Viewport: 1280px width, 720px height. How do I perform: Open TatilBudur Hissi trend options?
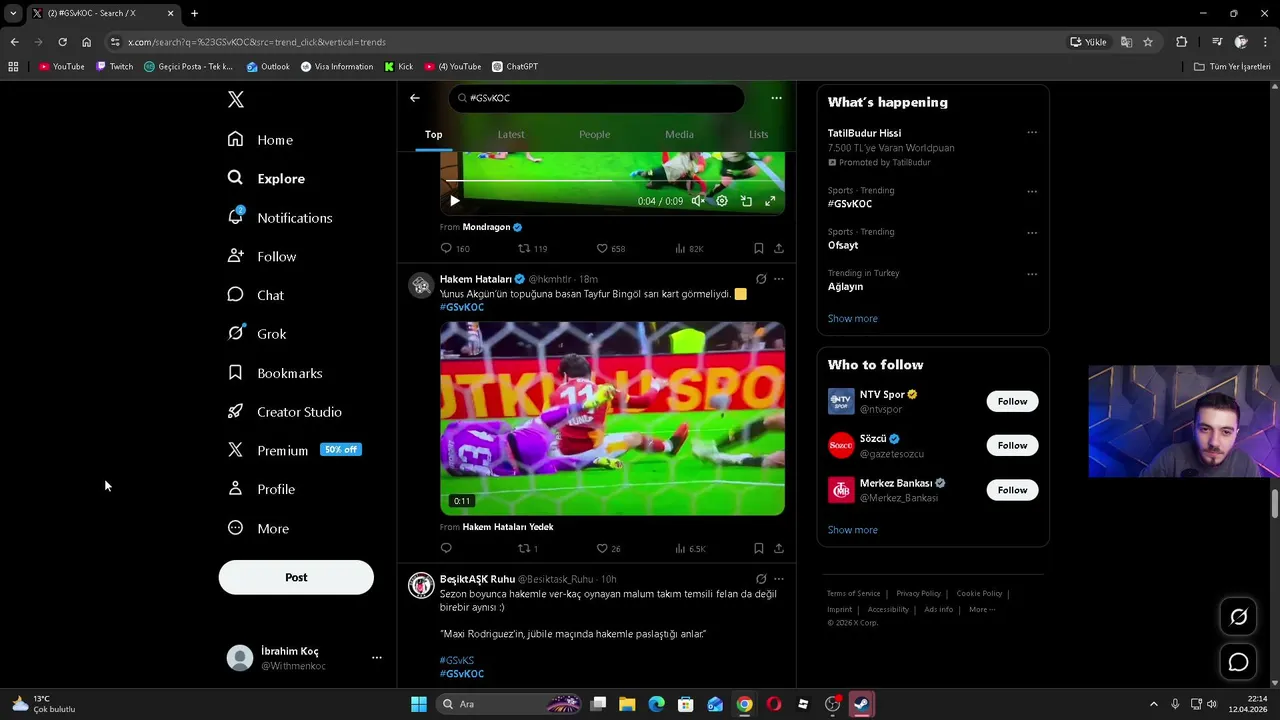(x=1032, y=132)
